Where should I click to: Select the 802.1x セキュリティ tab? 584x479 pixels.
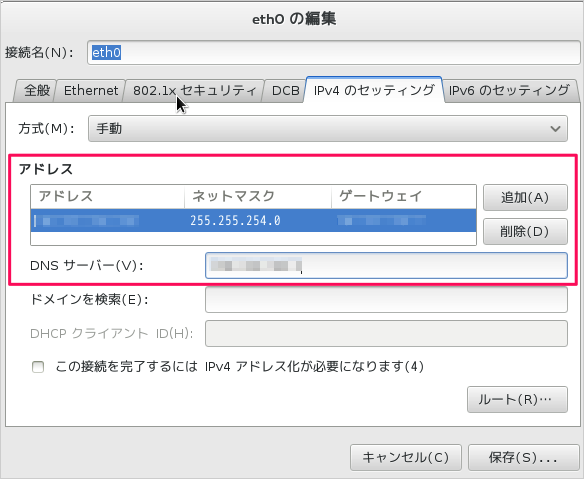tap(194, 91)
